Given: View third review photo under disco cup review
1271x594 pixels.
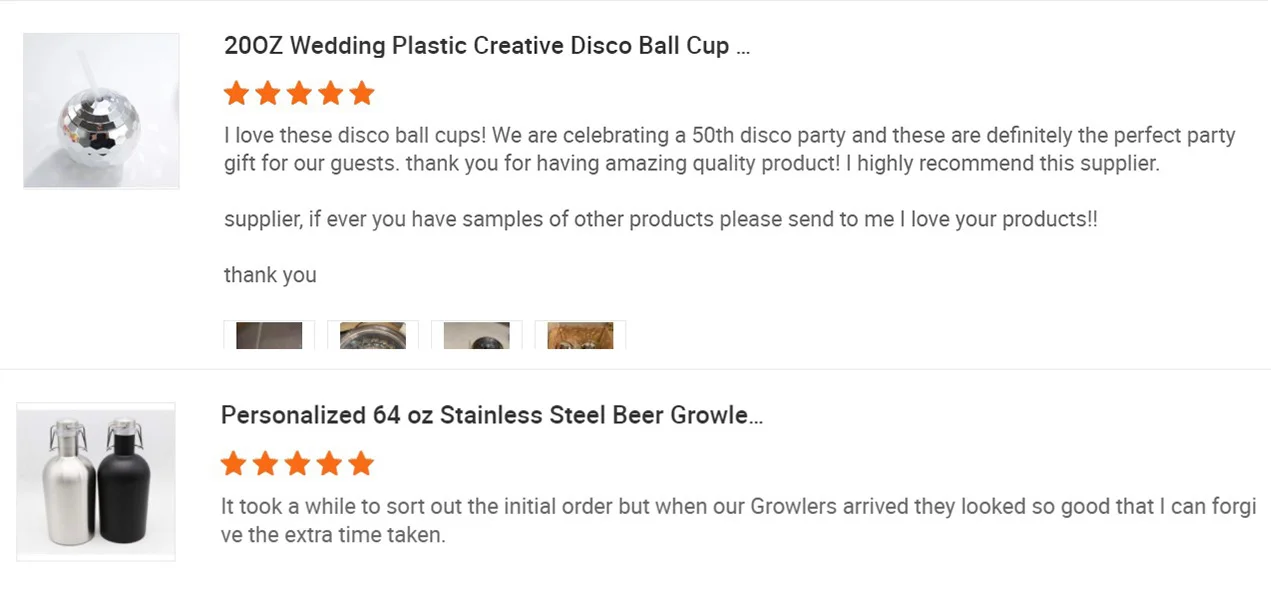Looking at the screenshot, I should [x=477, y=335].
